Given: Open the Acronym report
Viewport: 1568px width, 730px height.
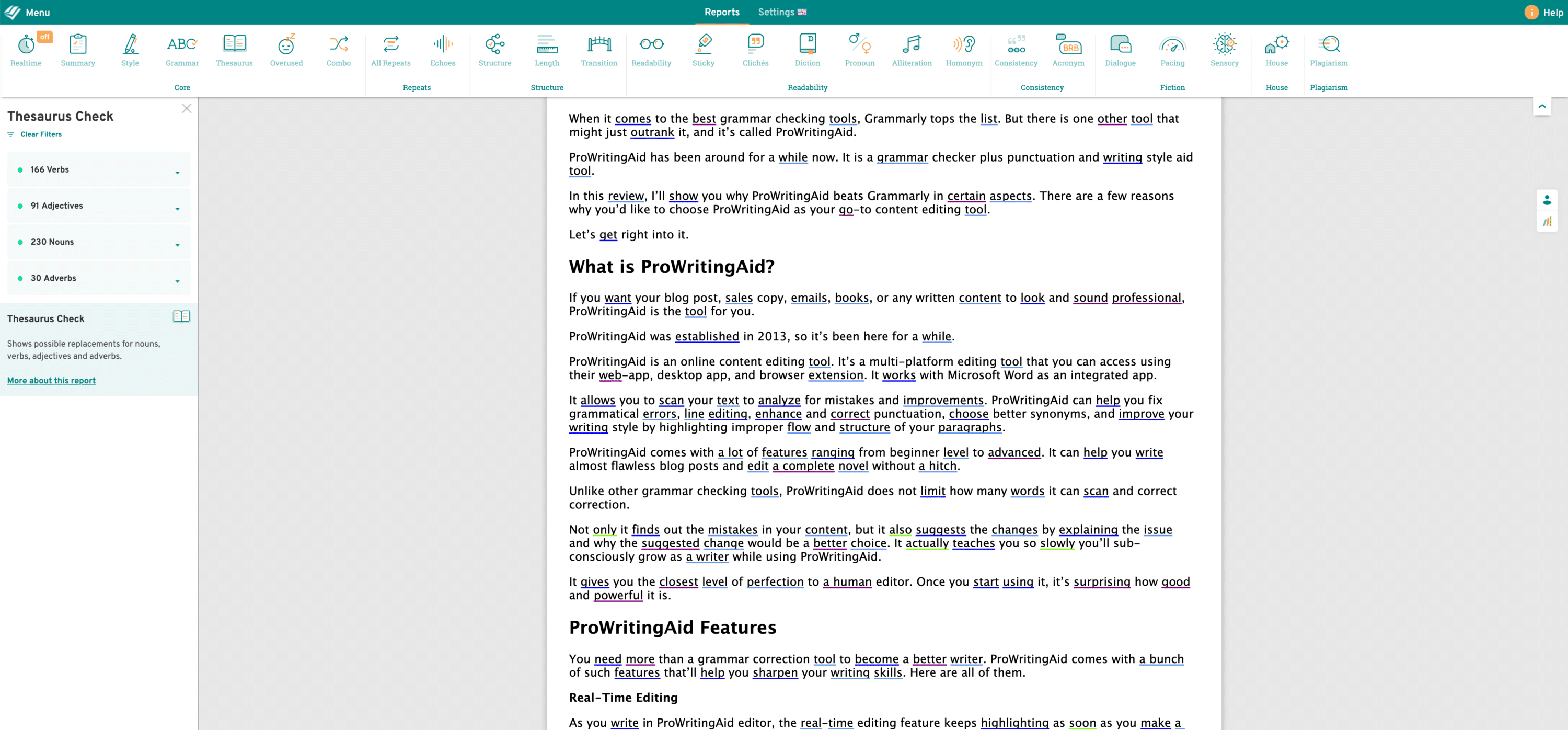Looking at the screenshot, I should [x=1068, y=50].
